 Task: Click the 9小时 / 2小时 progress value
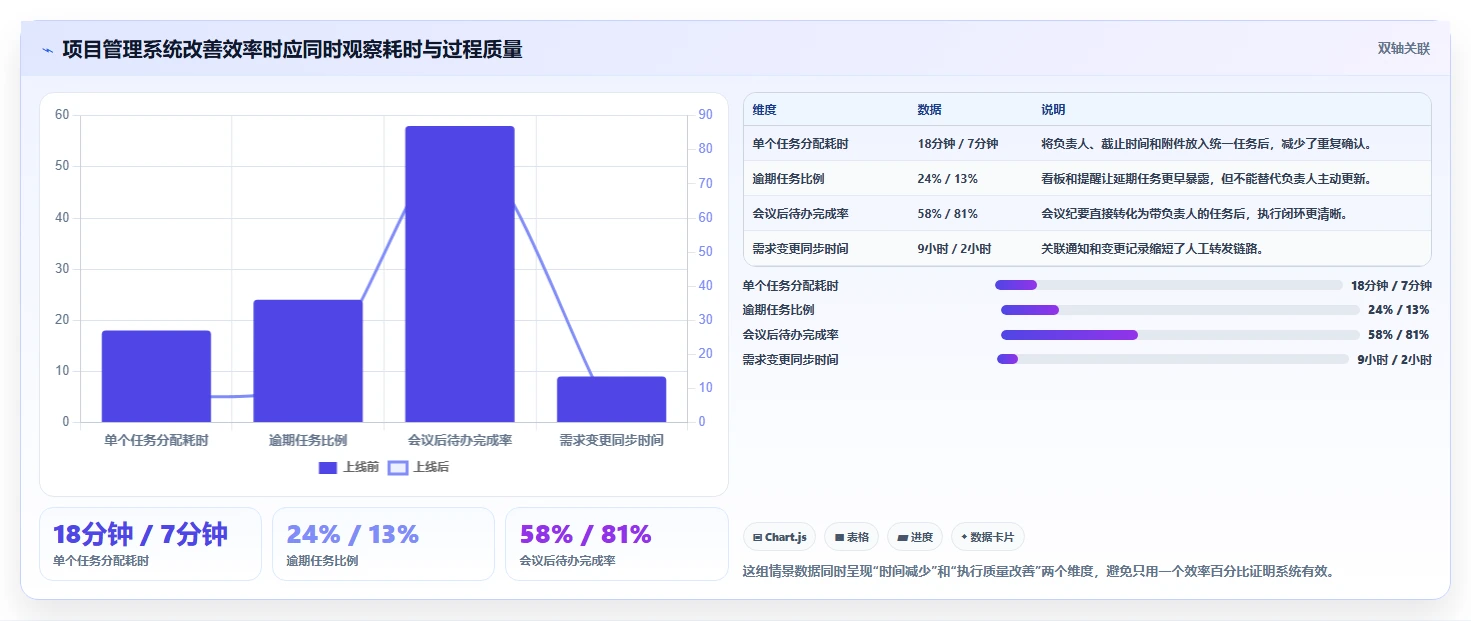click(1394, 360)
